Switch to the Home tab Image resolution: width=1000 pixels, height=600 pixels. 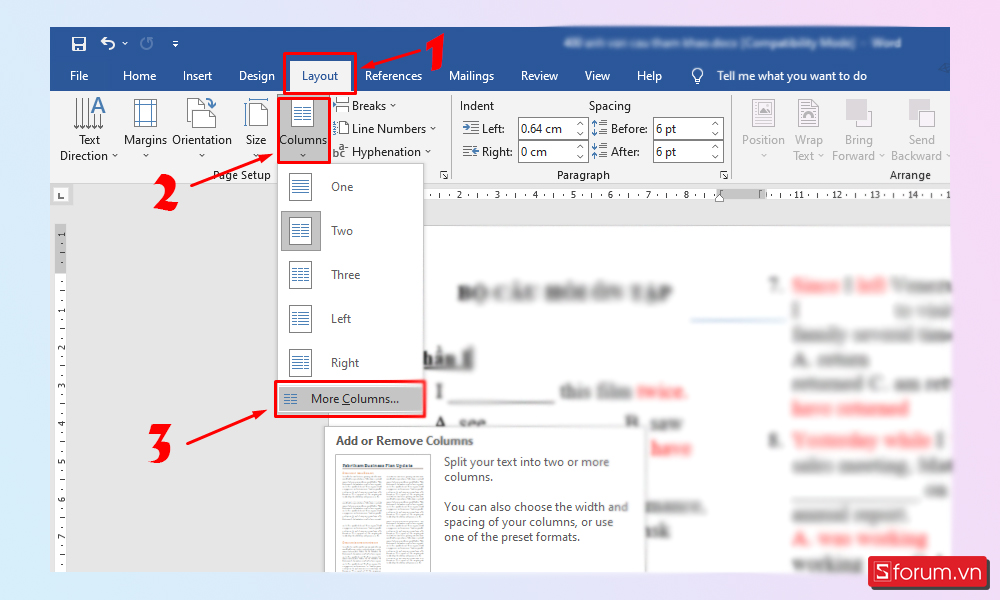pos(139,76)
